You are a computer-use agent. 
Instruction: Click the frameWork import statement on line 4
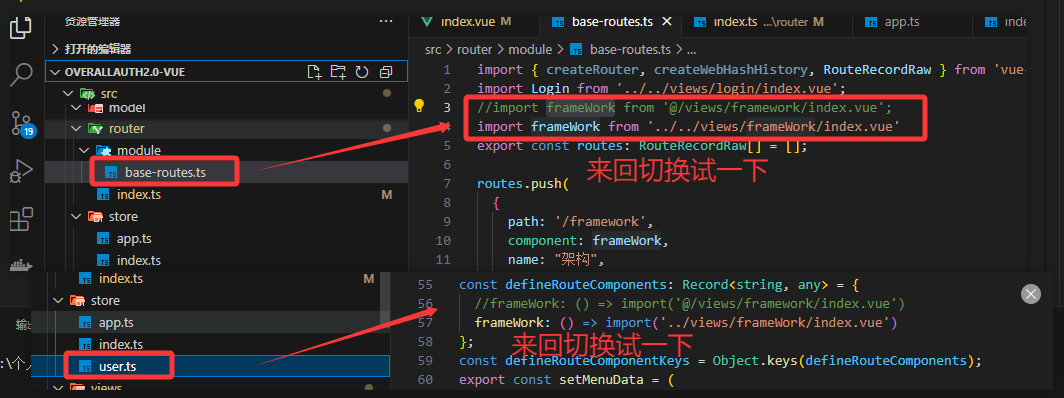coord(688,126)
